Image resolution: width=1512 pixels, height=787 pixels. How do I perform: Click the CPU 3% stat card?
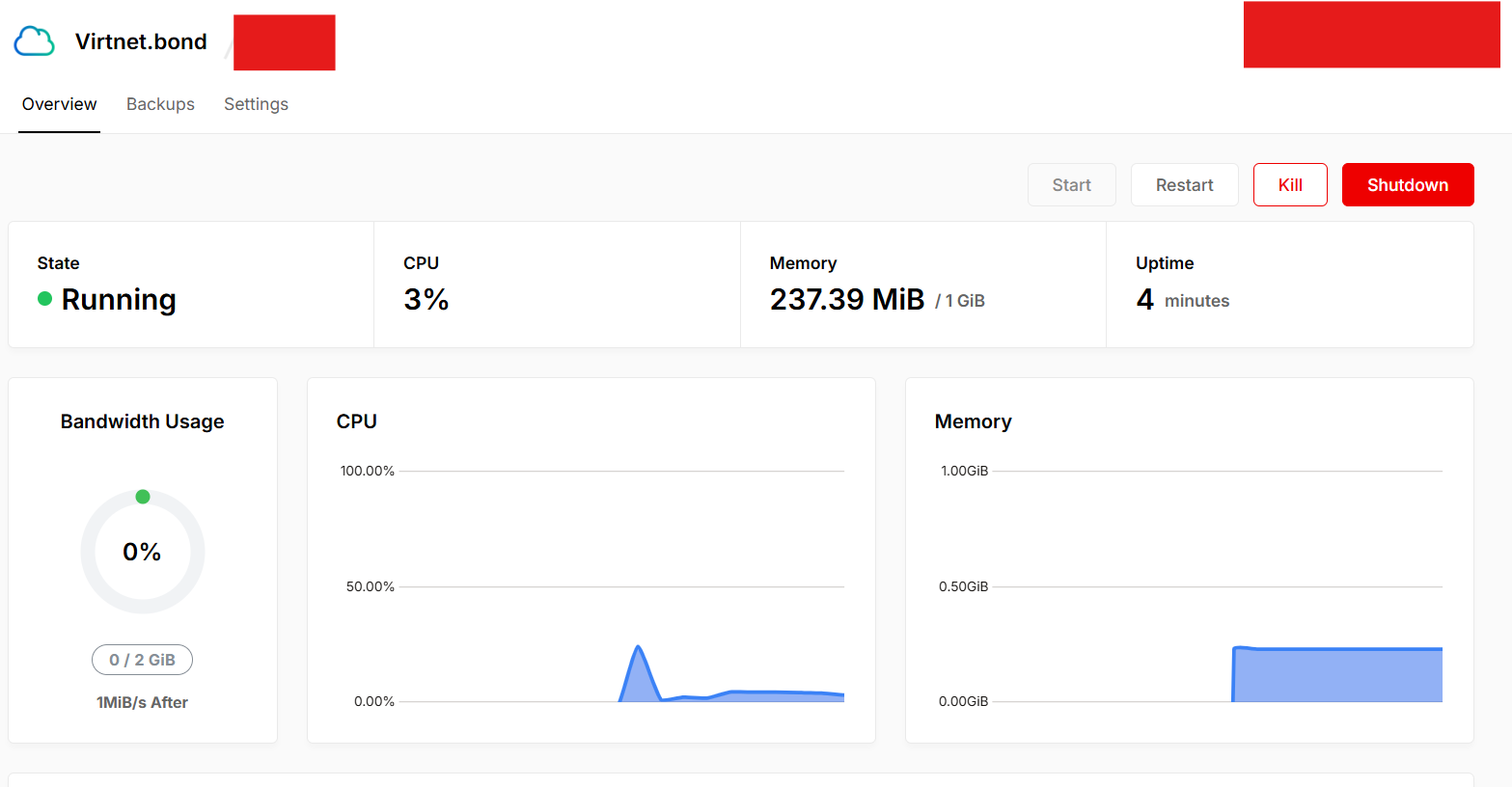(556, 285)
